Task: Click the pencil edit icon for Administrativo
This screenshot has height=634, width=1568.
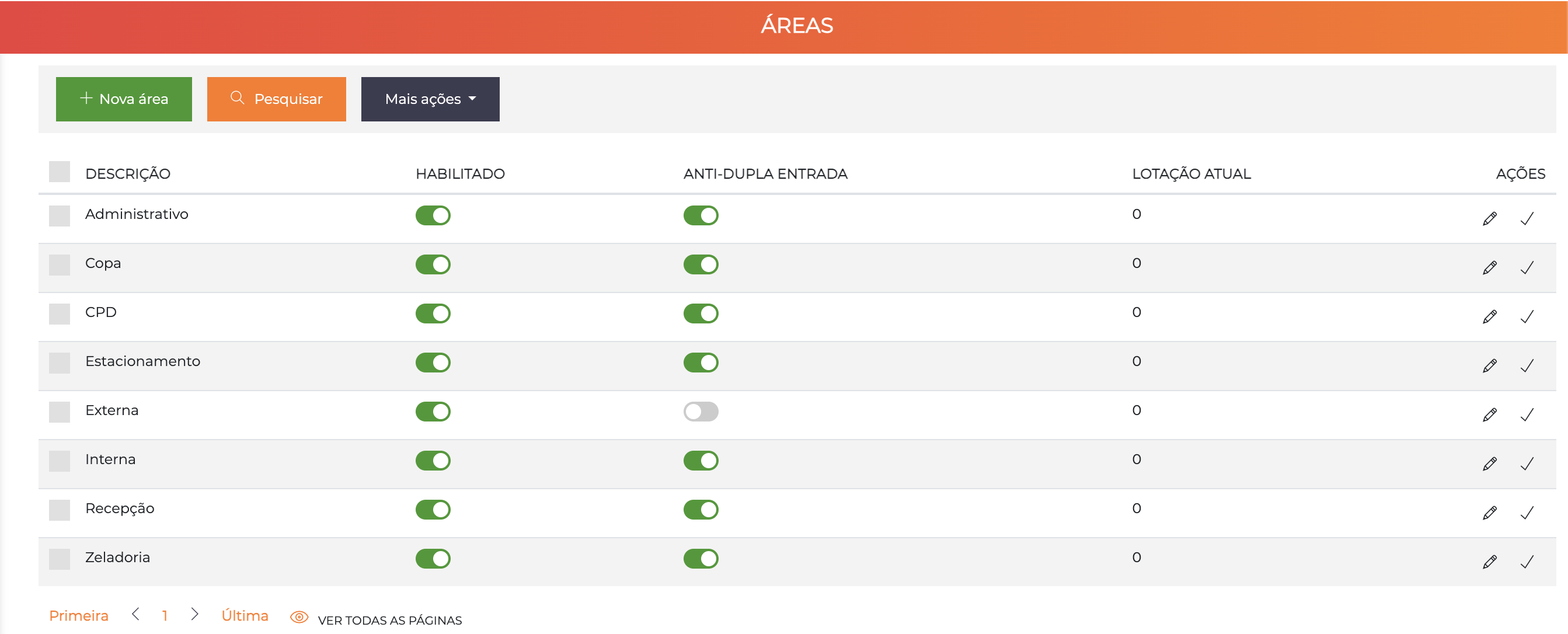Action: (1489, 218)
